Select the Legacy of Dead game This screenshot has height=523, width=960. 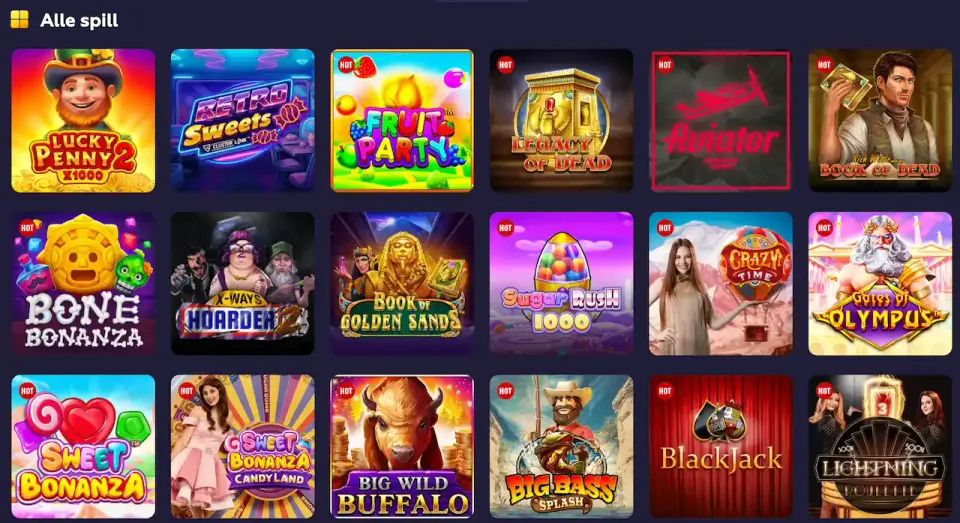pos(561,121)
